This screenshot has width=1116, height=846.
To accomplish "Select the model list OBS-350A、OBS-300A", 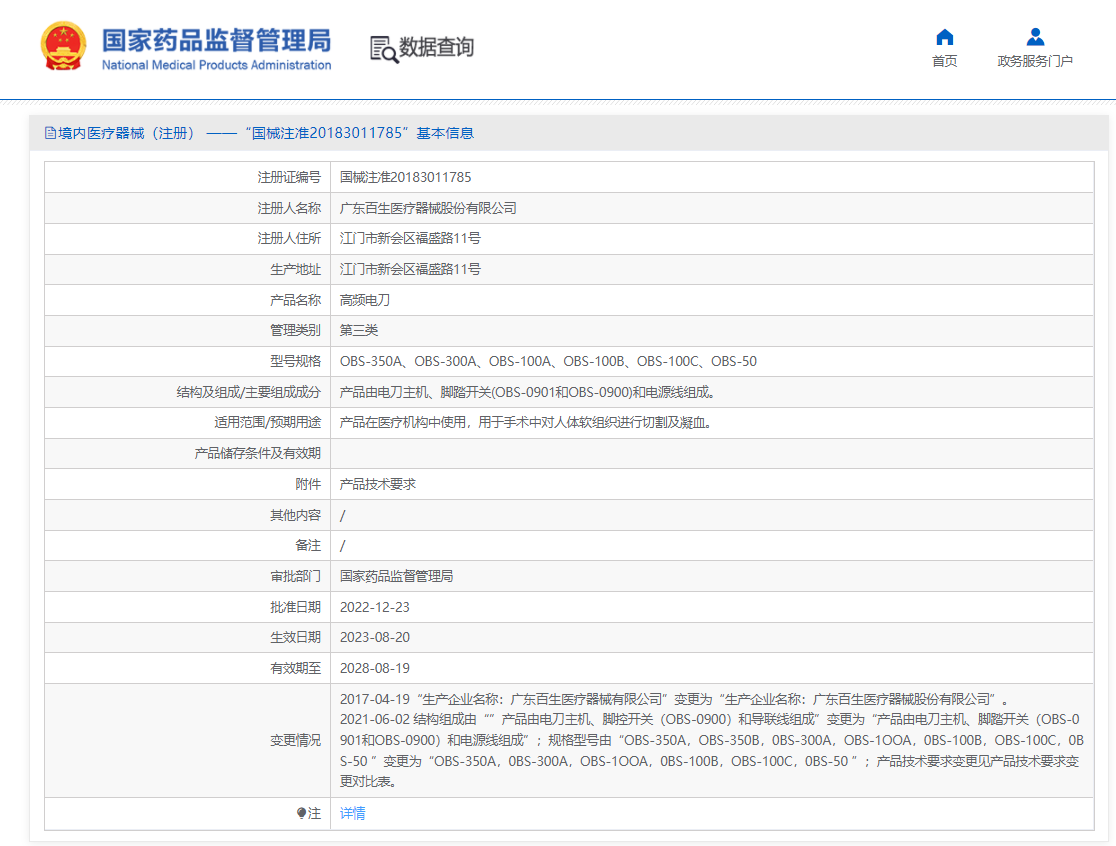I will [x=548, y=361].
